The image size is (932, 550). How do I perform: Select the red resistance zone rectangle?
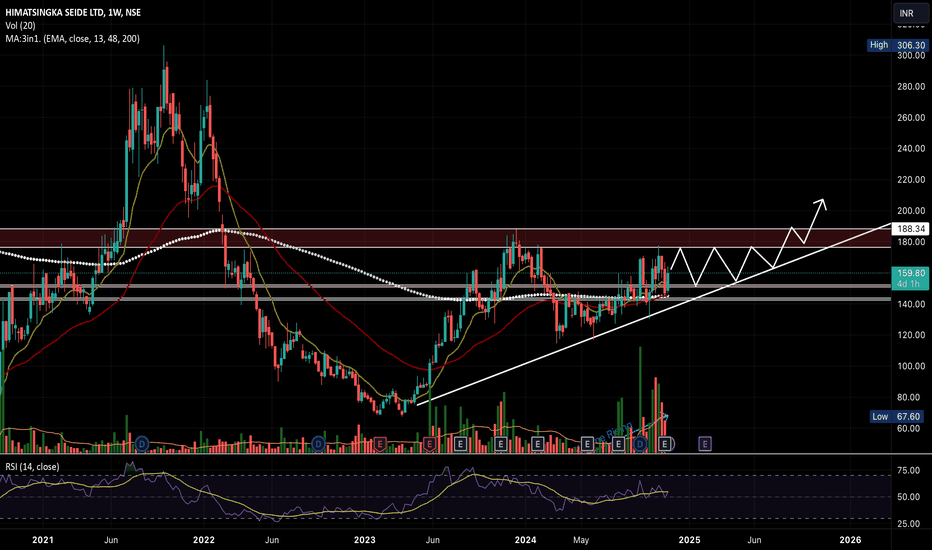(445, 238)
